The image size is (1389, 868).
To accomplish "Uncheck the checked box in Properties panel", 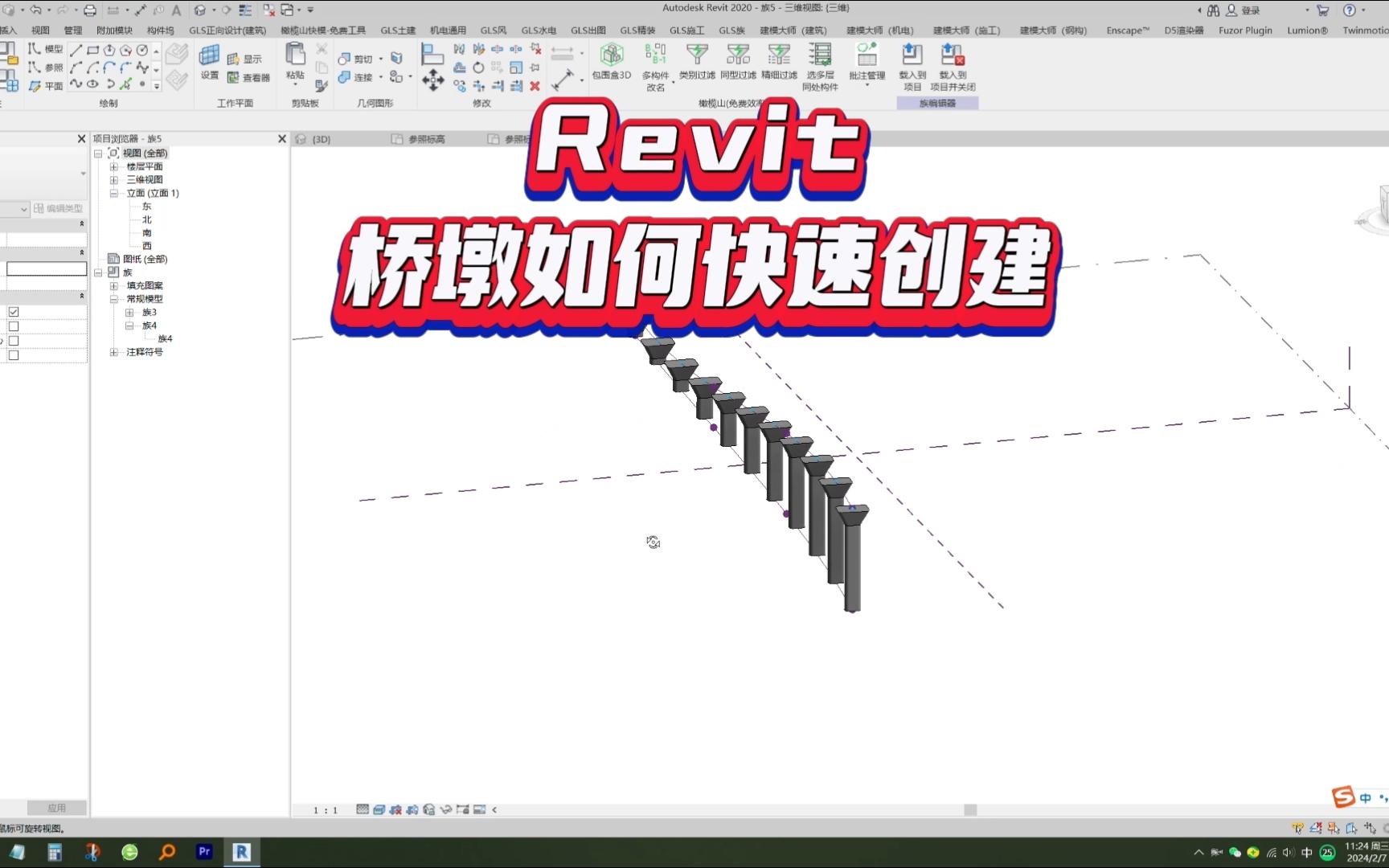I will [x=14, y=312].
